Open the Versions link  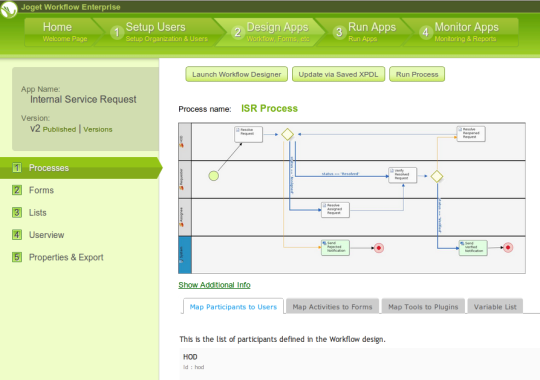point(98,130)
